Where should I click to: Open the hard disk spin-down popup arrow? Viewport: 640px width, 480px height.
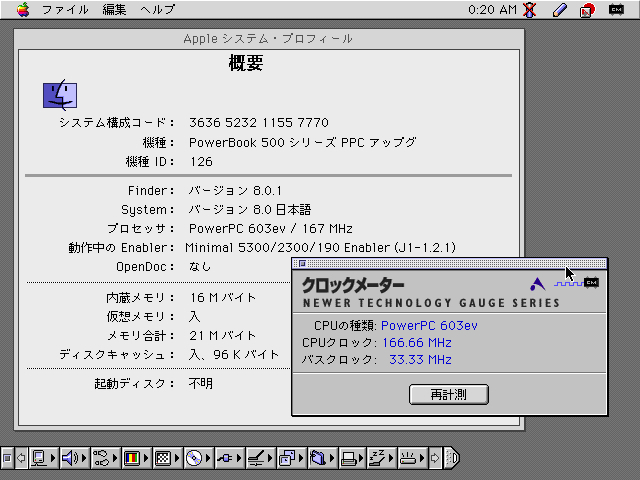[x=270, y=458]
